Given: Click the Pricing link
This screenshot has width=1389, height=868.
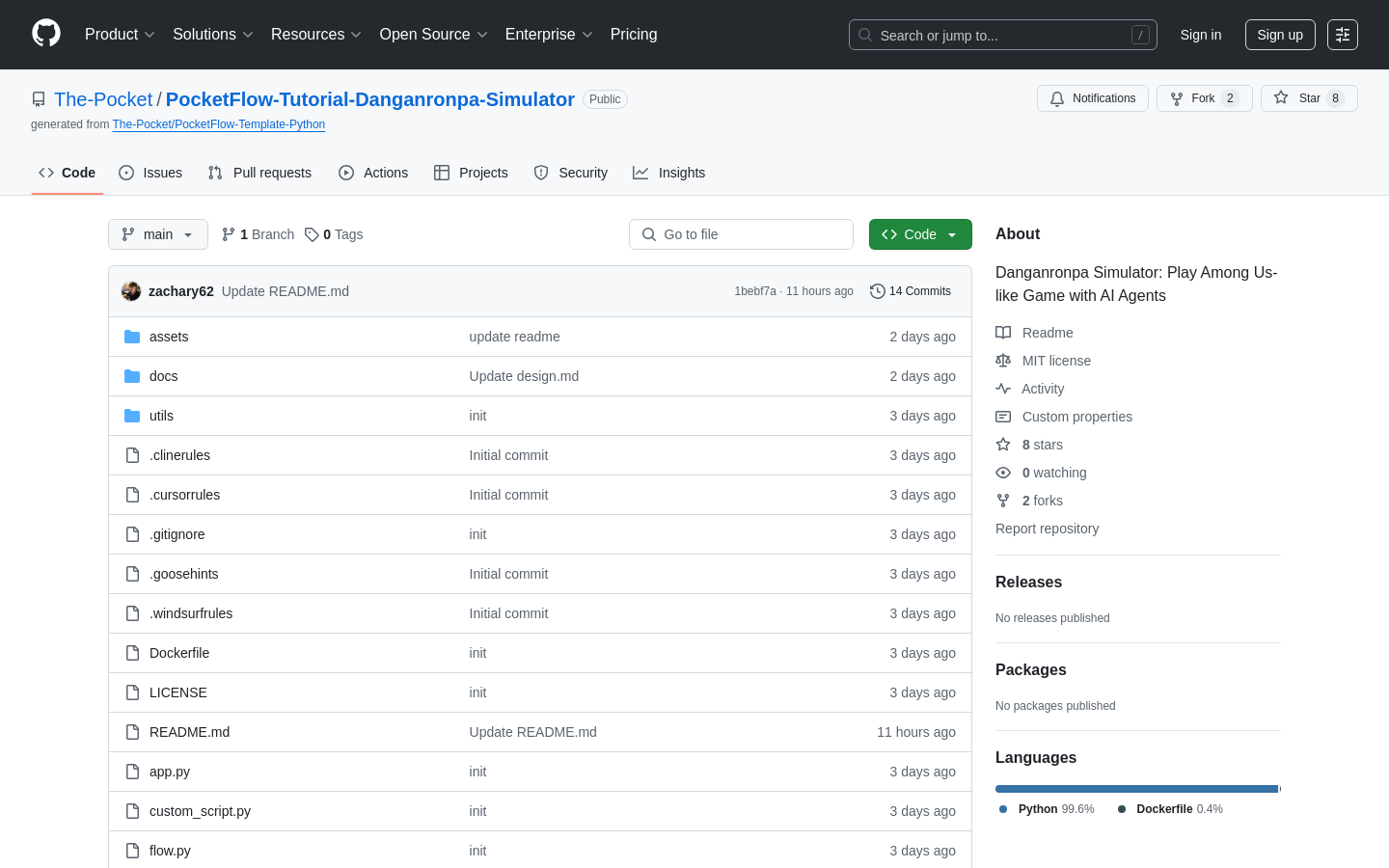Looking at the screenshot, I should pyautogui.click(x=634, y=35).
